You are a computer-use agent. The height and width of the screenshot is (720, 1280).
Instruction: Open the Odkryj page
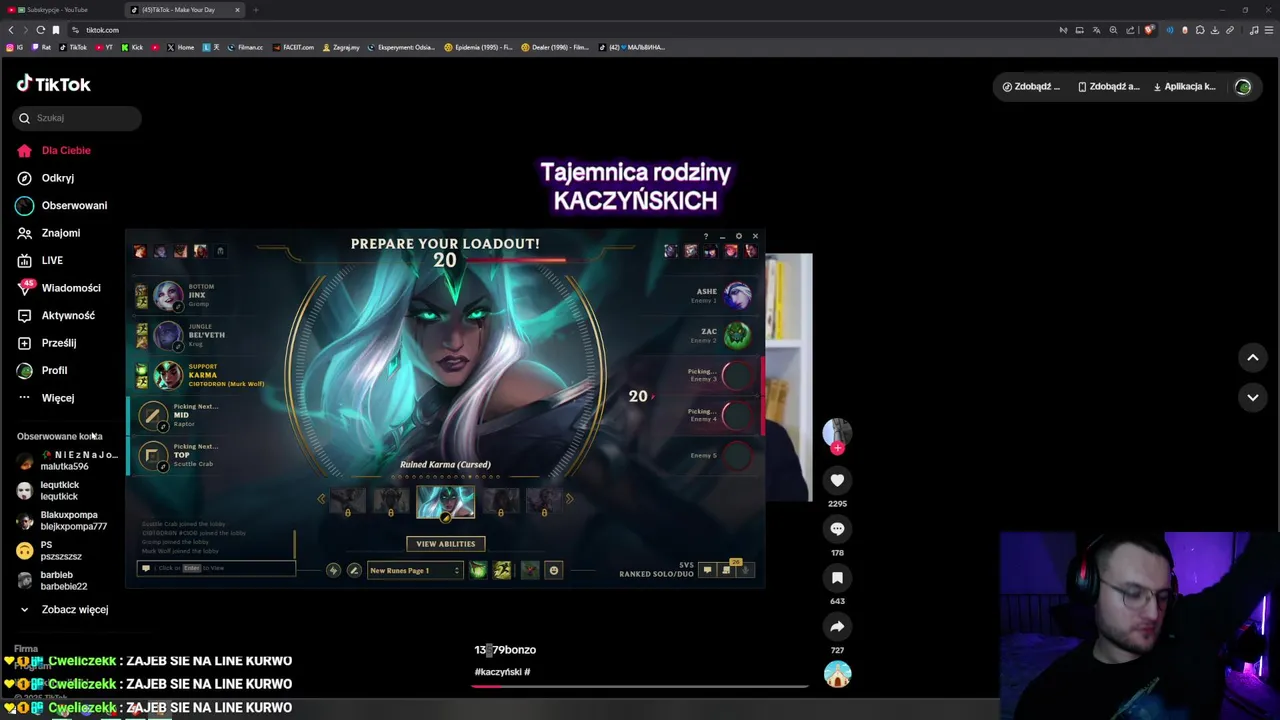[x=45, y=178]
